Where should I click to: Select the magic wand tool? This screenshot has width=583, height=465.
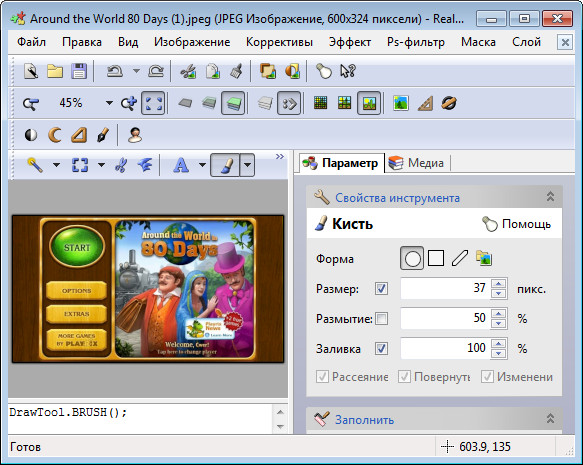tap(35, 165)
